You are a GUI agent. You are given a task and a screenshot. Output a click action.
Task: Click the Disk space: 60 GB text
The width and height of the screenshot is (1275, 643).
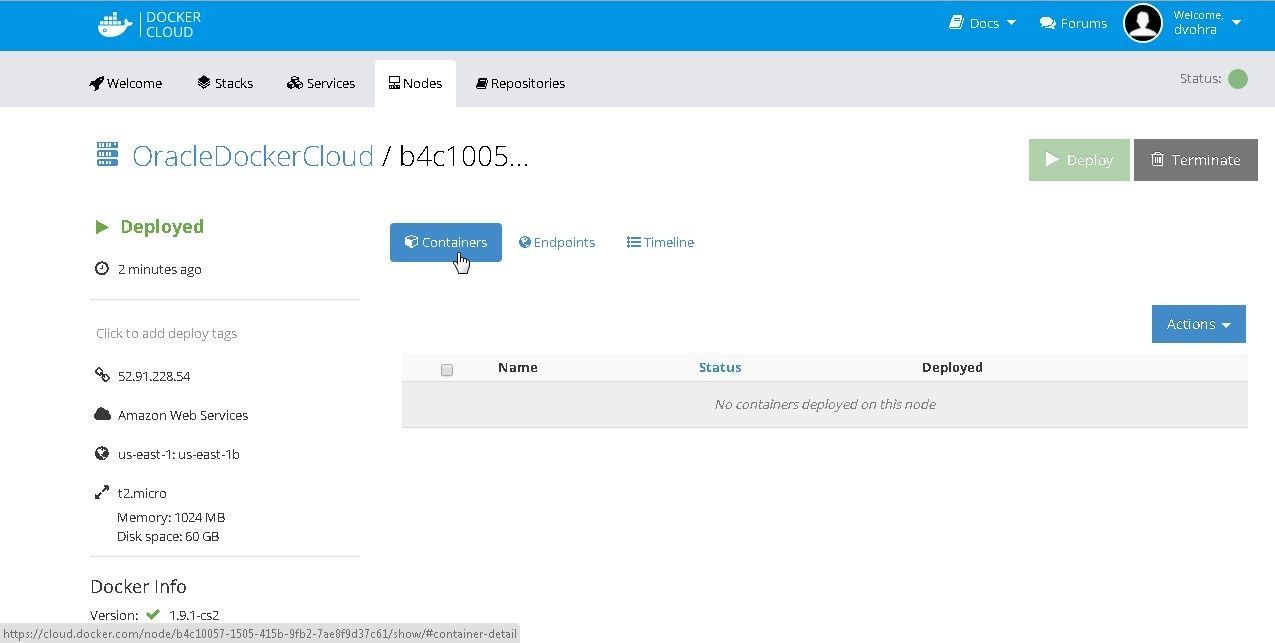click(168, 536)
